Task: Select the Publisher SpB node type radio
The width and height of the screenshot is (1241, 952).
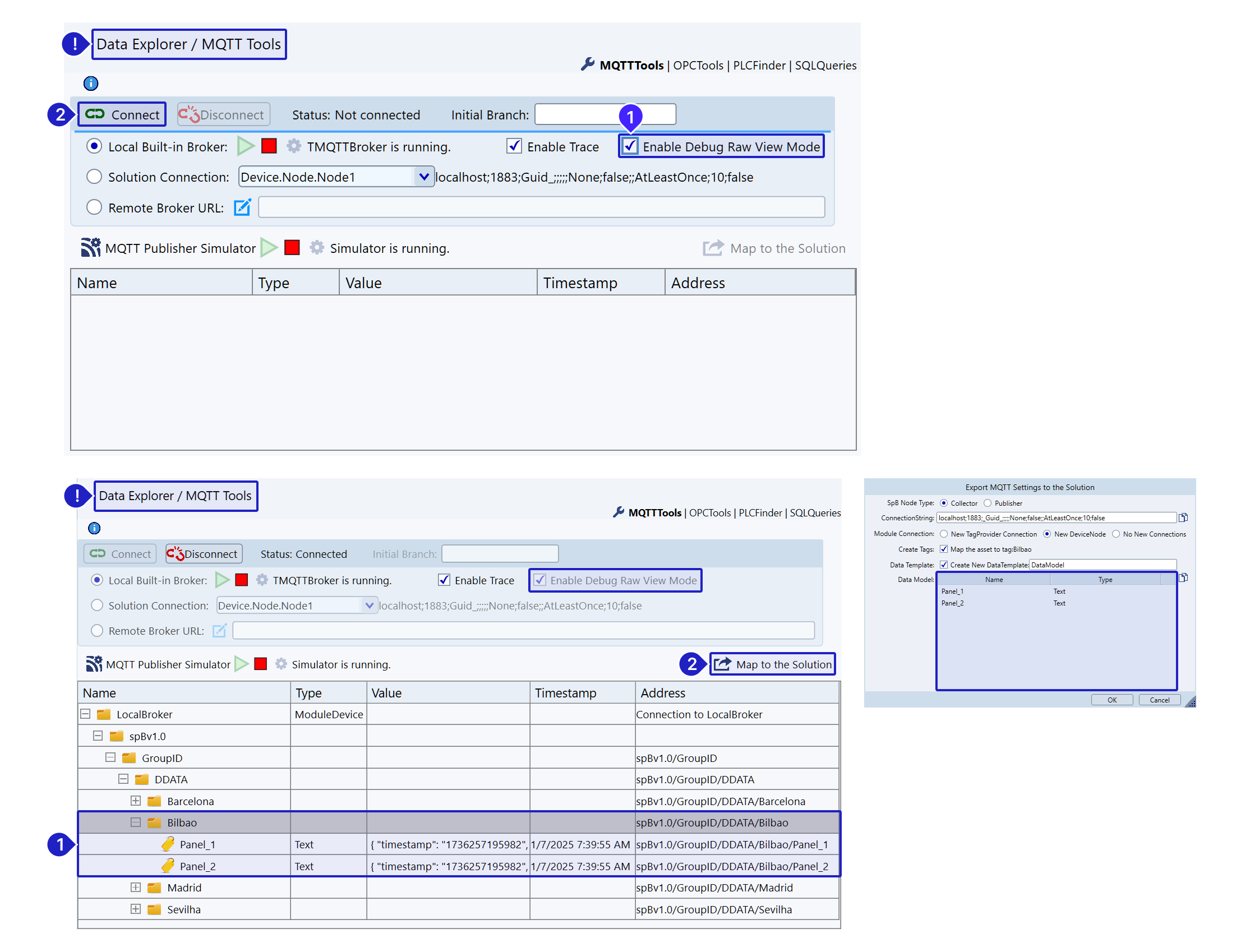Action: [x=988, y=503]
